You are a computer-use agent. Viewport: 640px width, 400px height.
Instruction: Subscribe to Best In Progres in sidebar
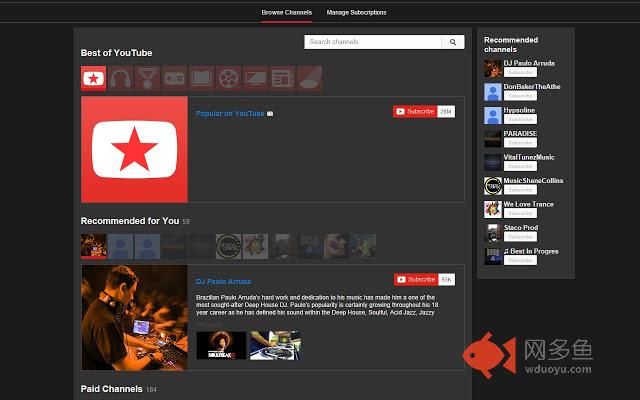coord(520,260)
